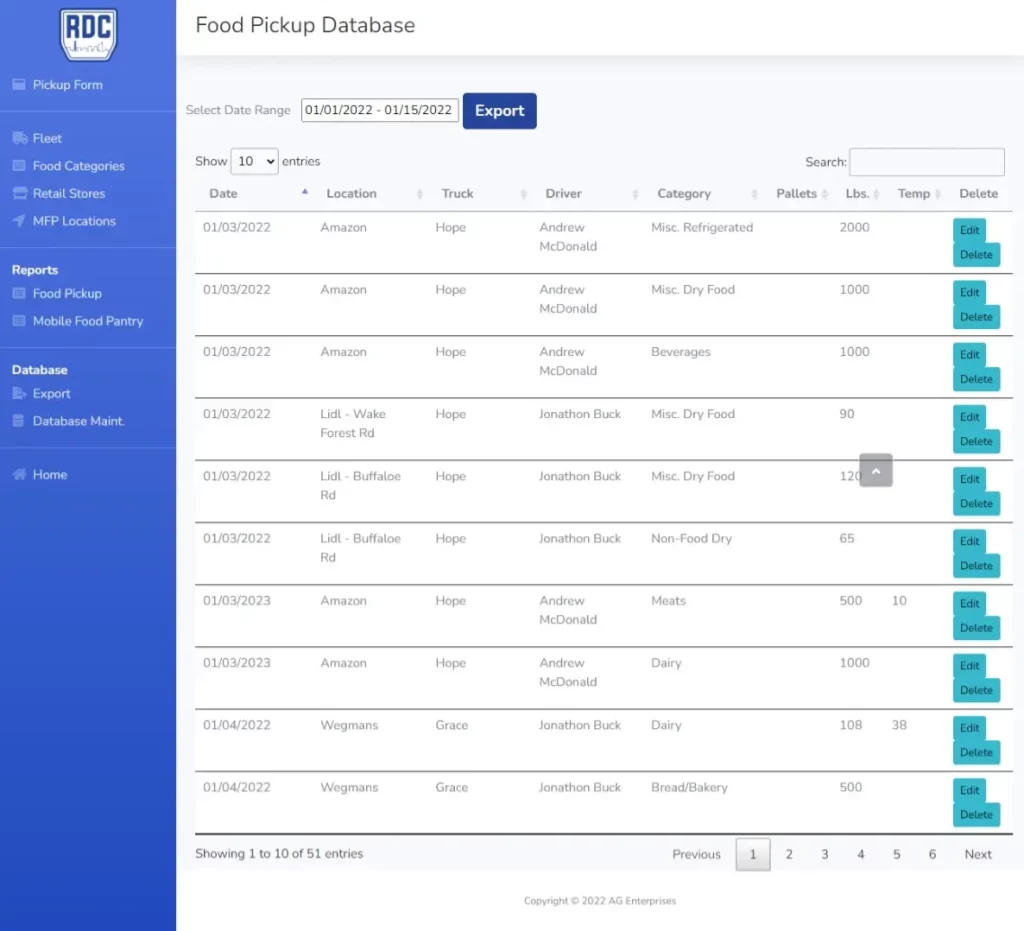Delete the Amazon Dairy 1000 lbs entry
The width and height of the screenshot is (1024, 931).
pos(976,690)
